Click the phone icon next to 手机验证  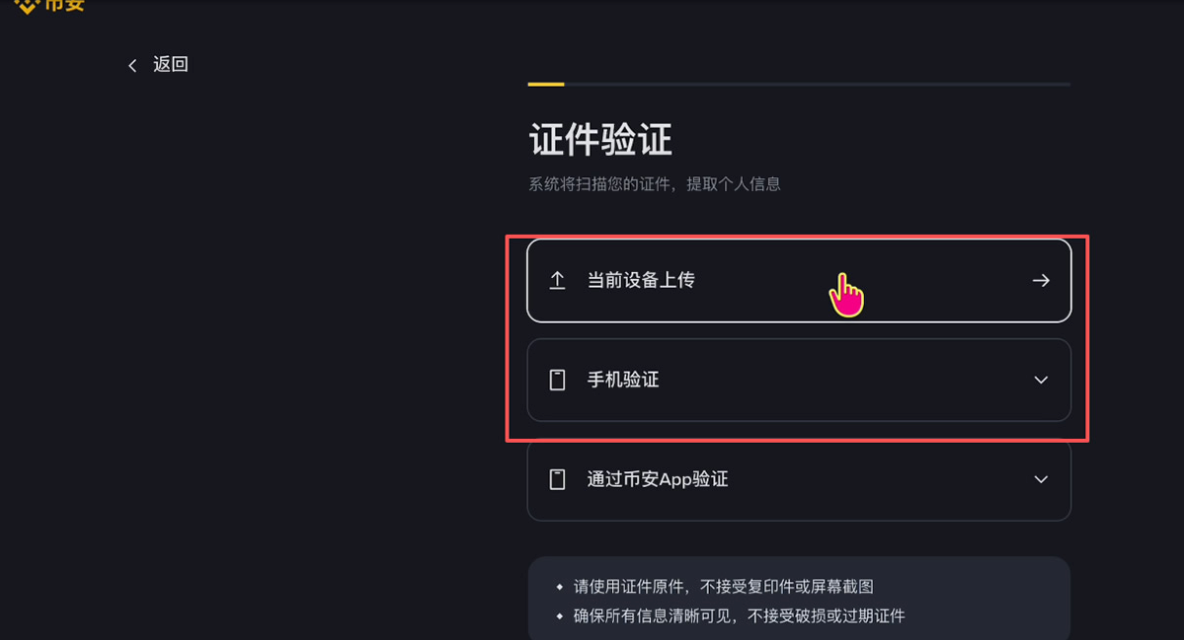pyautogui.click(x=557, y=380)
